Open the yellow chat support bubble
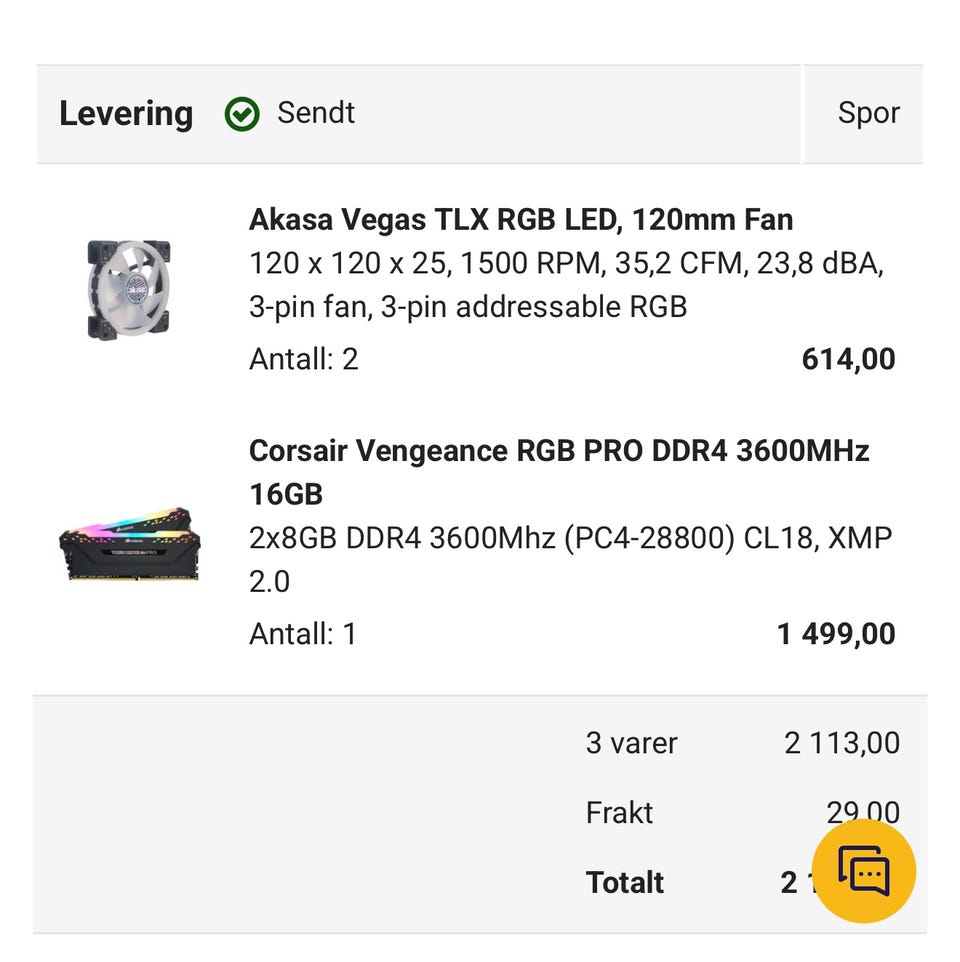Viewport: 960px width, 962px height. pos(863,871)
